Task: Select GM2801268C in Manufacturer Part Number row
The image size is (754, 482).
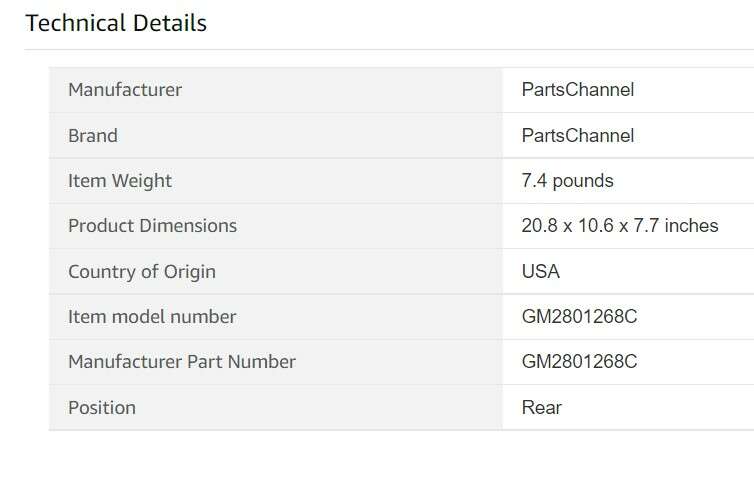Action: tap(579, 362)
